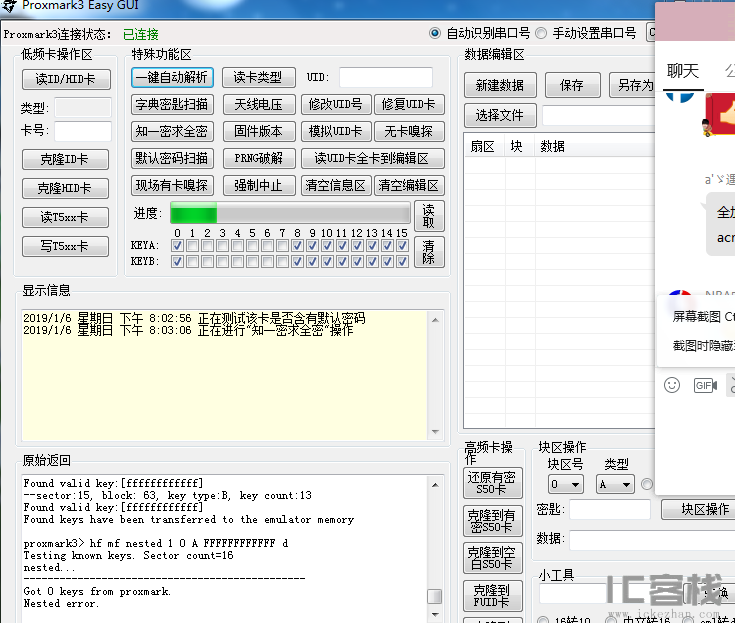
Task: Click 字典密匙扫描 button
Action: click(172, 104)
